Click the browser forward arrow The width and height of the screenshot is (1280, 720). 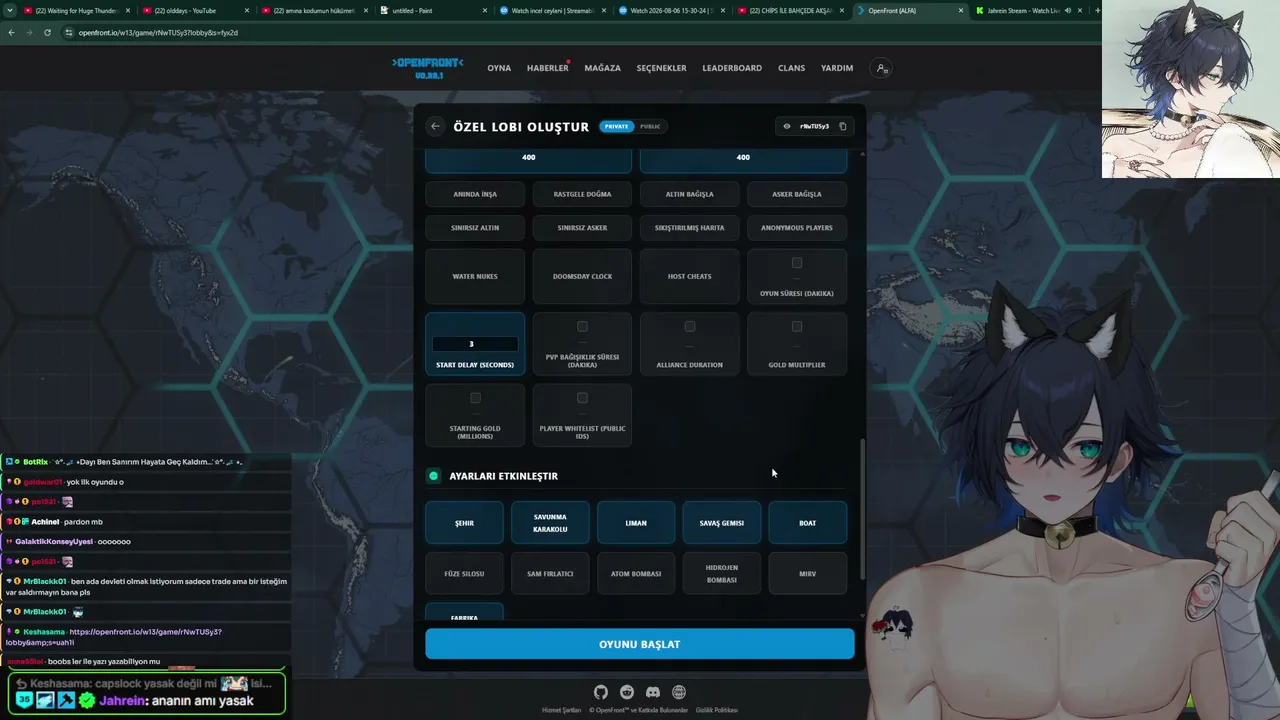tap(28, 32)
